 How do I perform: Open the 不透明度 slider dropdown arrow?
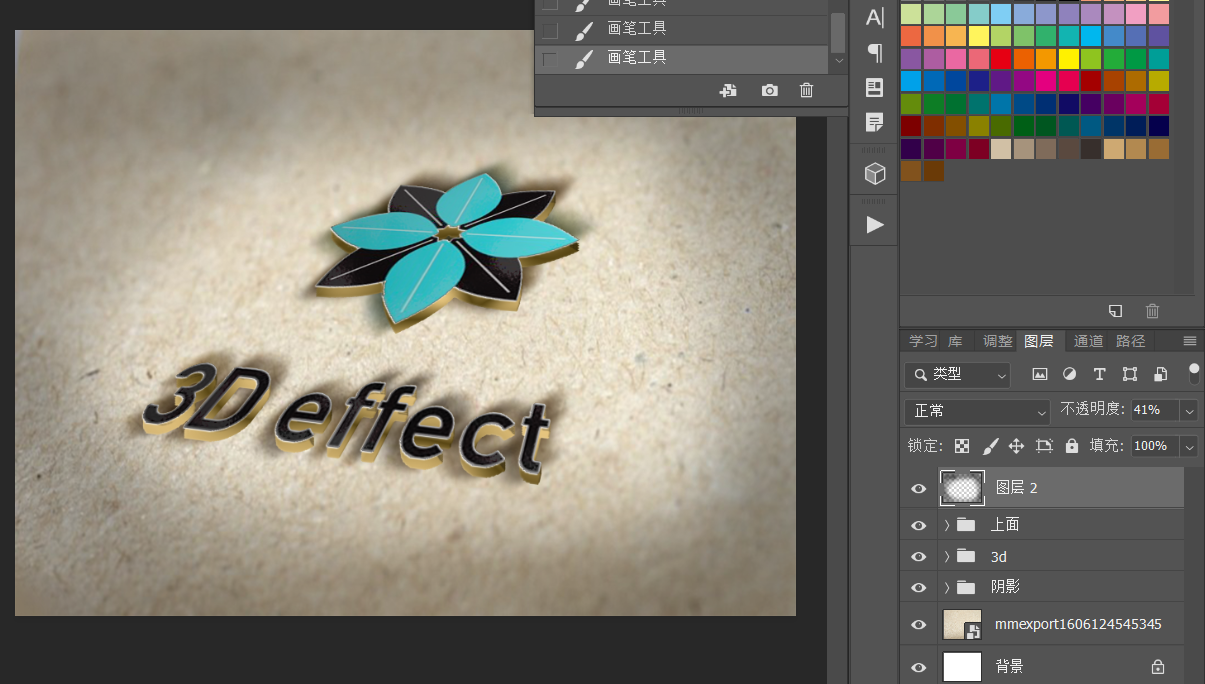pyautogui.click(x=1189, y=410)
